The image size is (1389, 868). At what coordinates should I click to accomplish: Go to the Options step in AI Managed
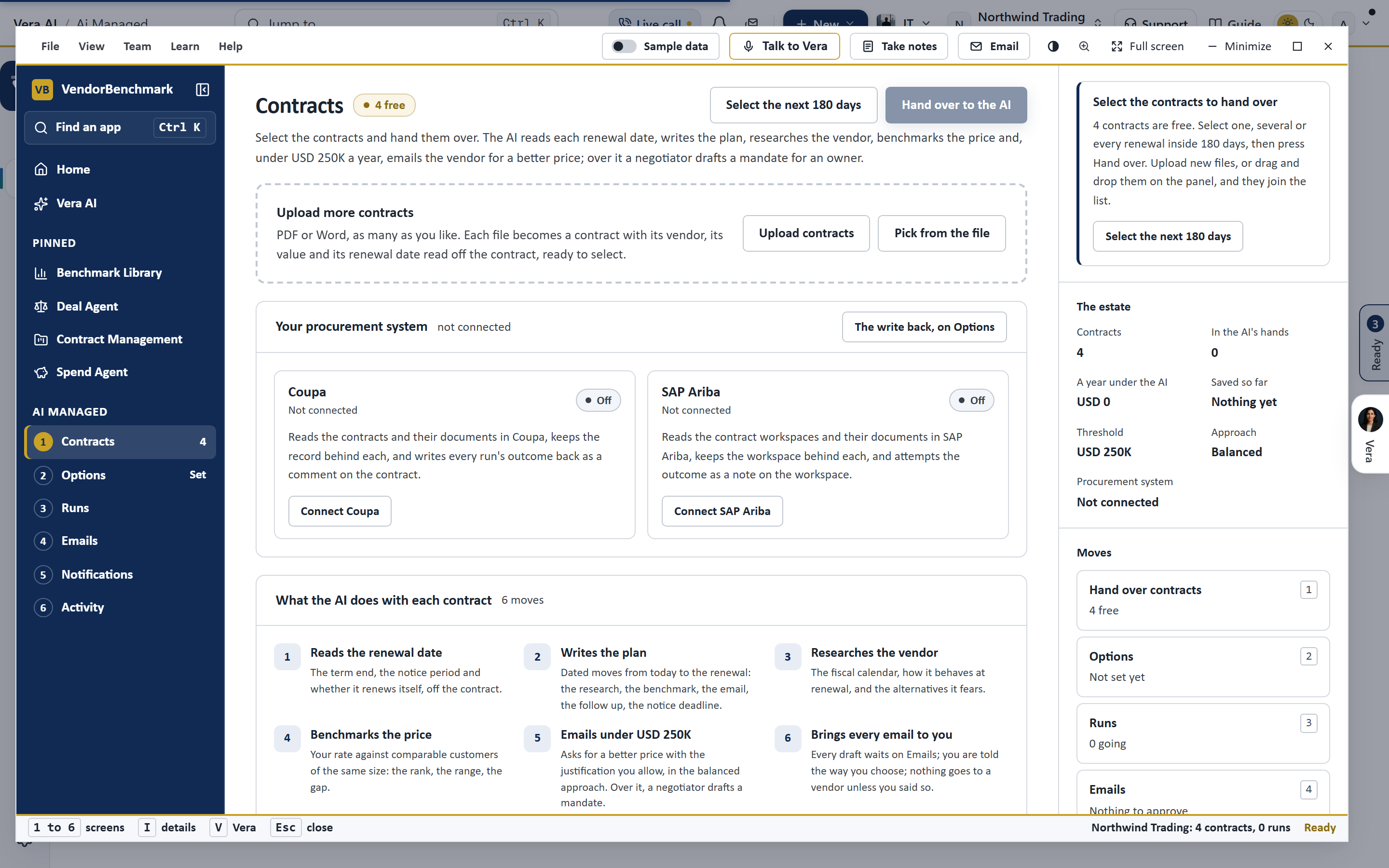pyautogui.click(x=120, y=475)
